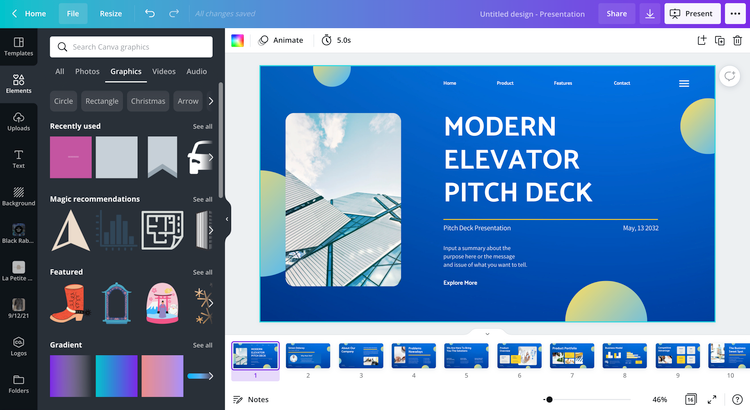Screen dimensions: 750x410
Task: Switch to the Photos tab
Action: tap(87, 71)
